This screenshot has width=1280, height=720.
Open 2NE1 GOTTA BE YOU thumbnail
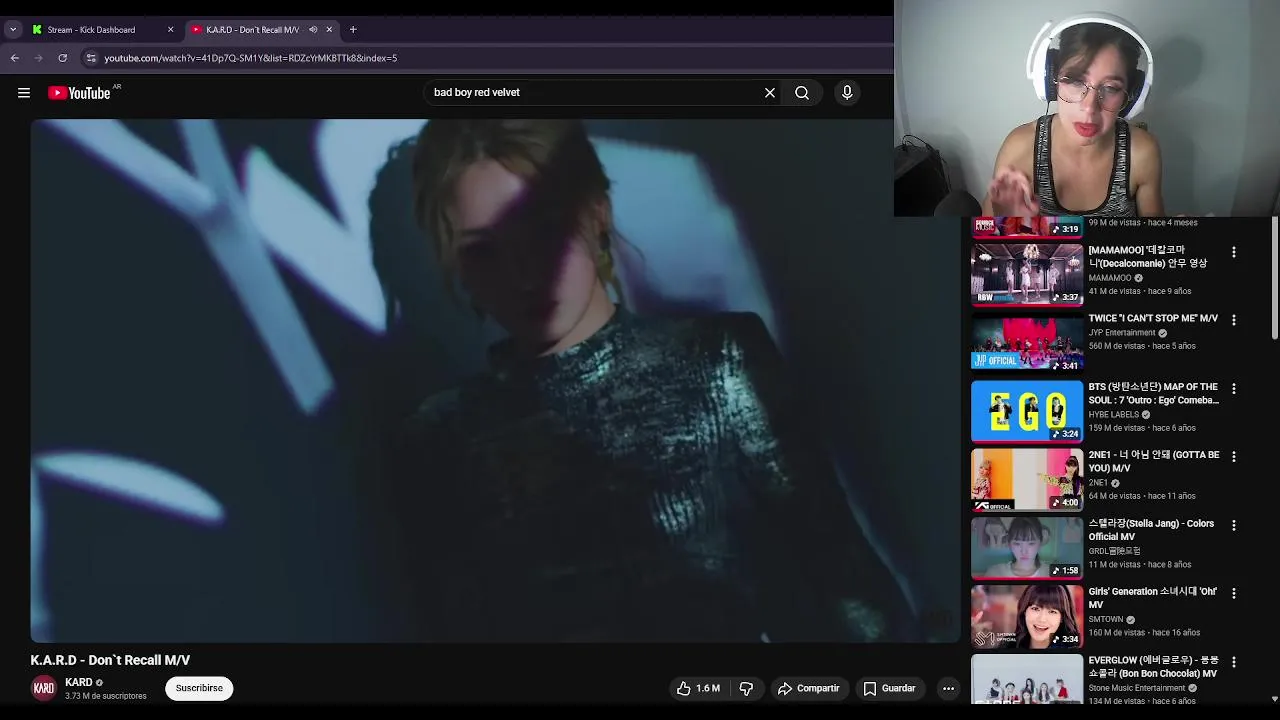[x=1027, y=479]
